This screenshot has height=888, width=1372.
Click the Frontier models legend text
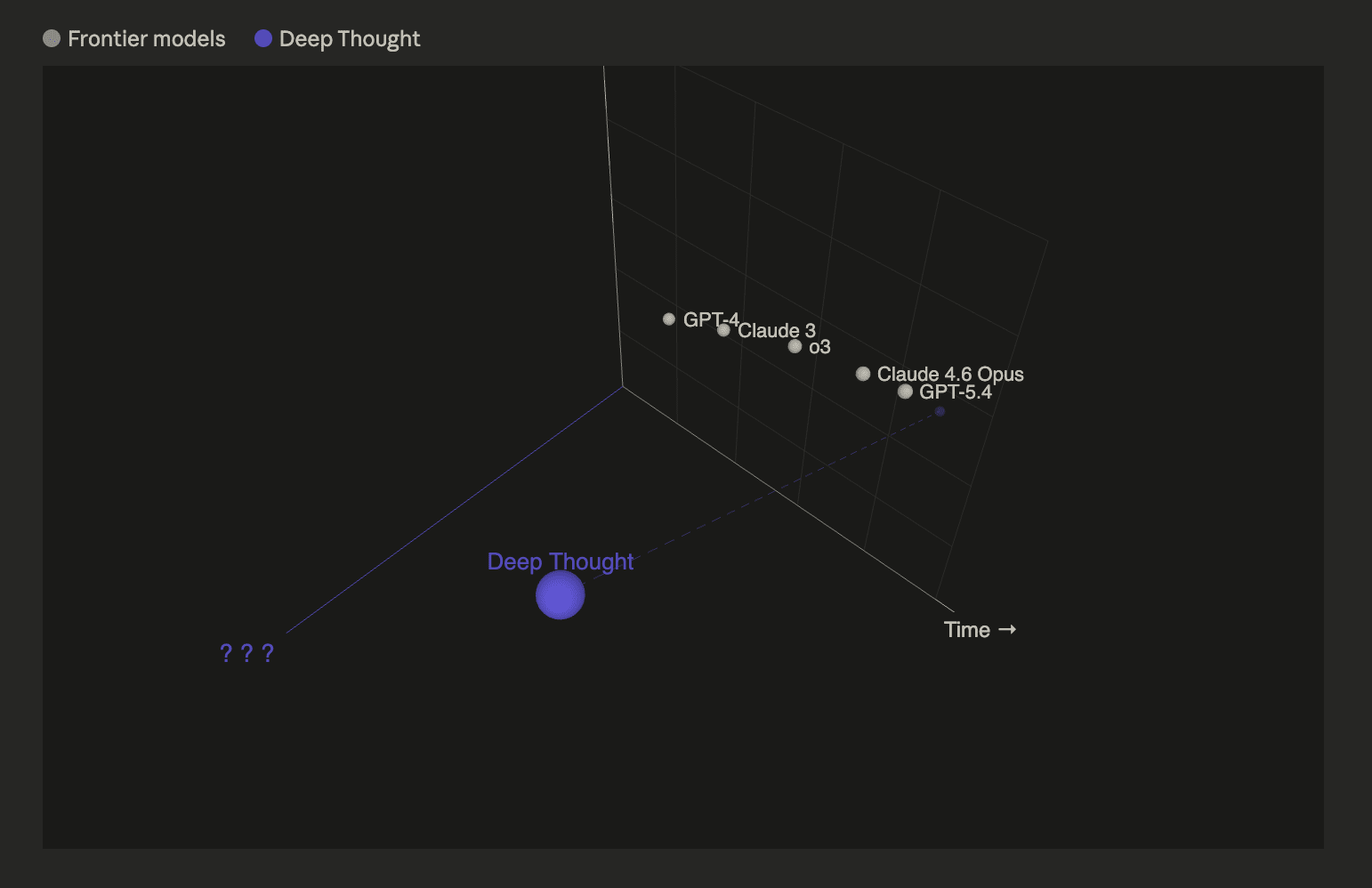(146, 39)
